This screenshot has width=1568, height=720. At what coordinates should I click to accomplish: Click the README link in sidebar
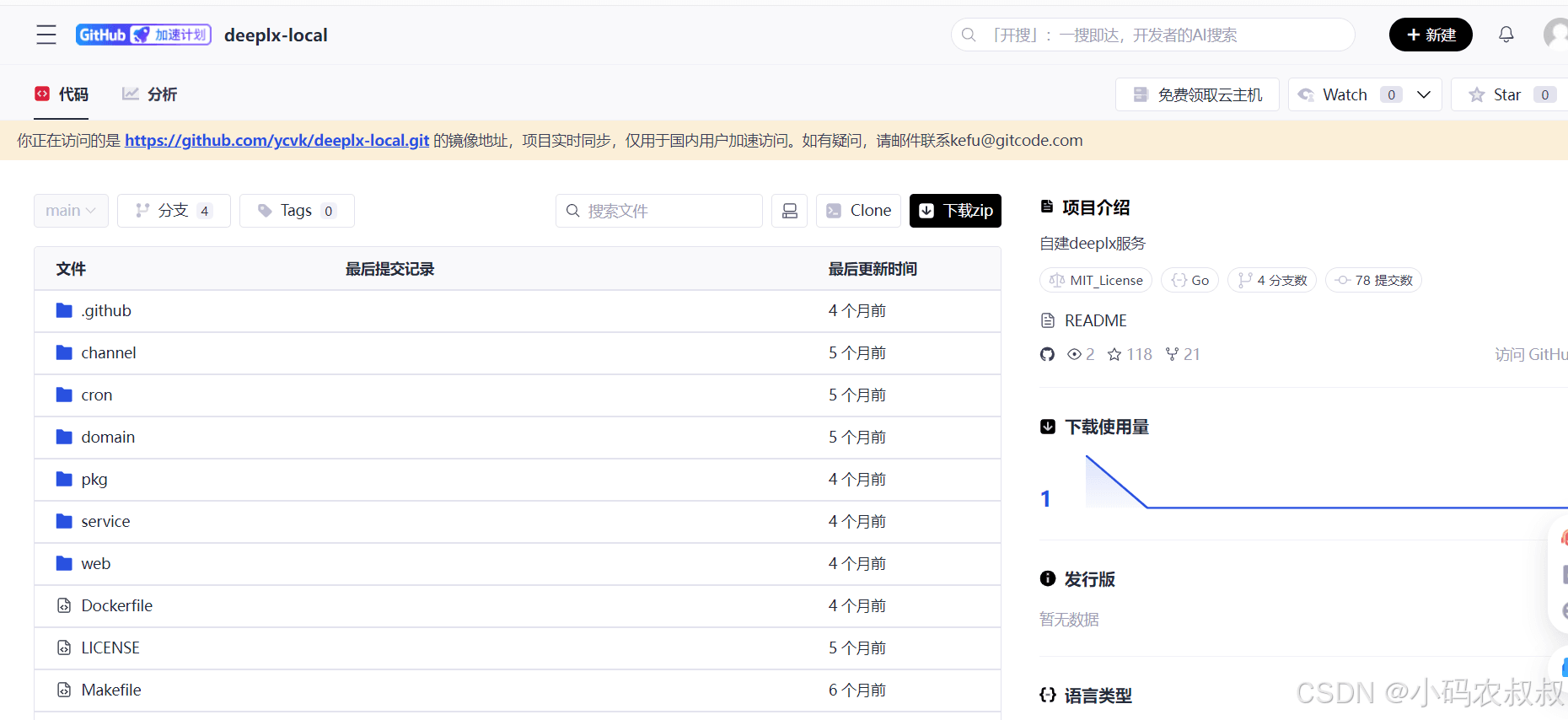(1095, 320)
